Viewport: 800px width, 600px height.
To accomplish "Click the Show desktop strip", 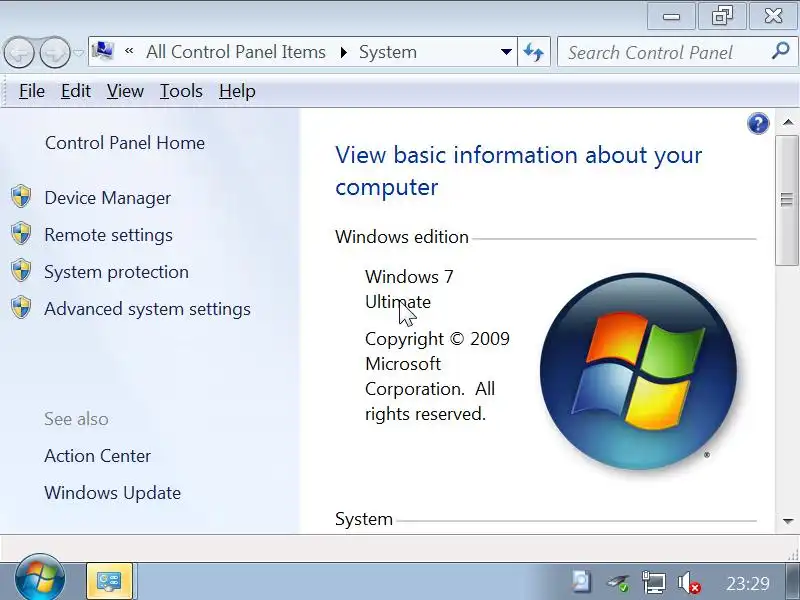I will (792, 582).
